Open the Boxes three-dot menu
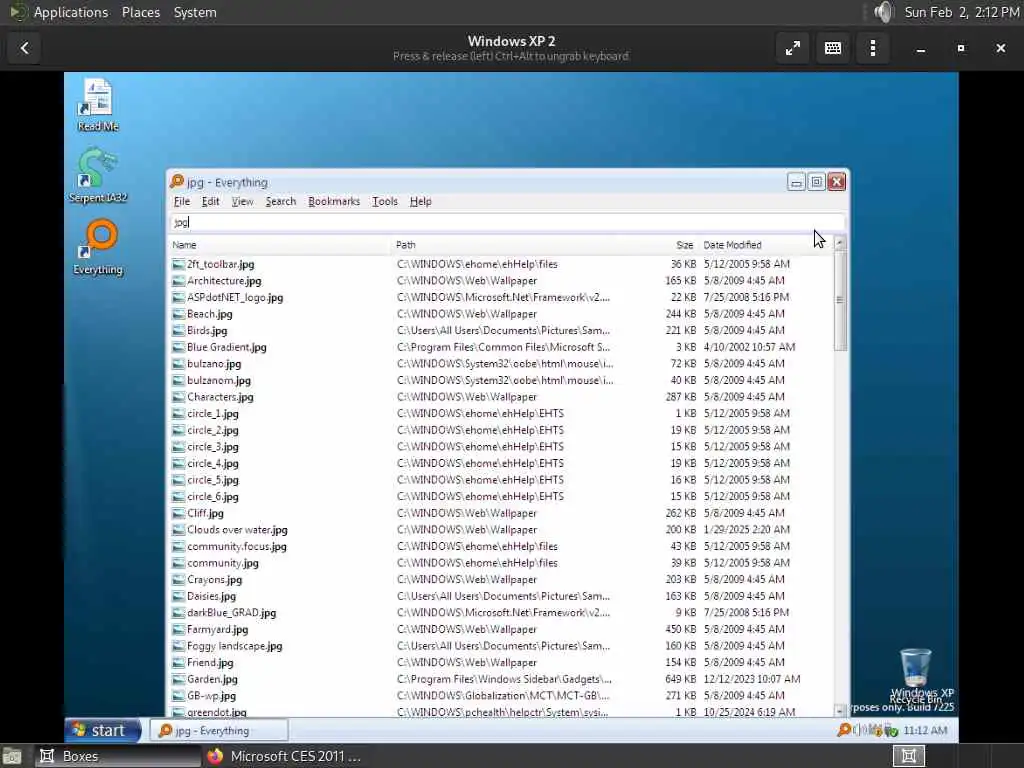Viewport: 1024px width, 768px height. (x=873, y=48)
